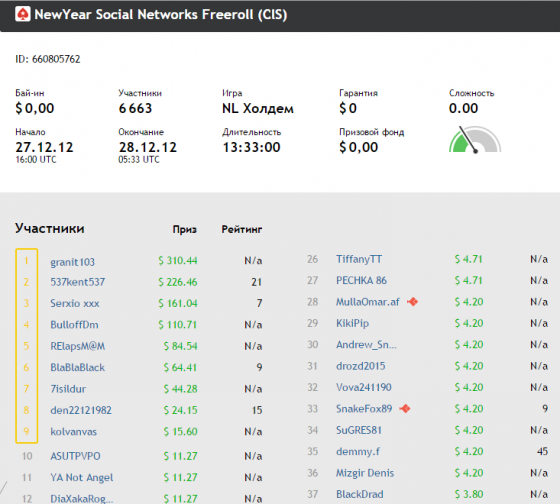Open player granit103 profile
This screenshot has height=504, width=560.
coord(72,262)
